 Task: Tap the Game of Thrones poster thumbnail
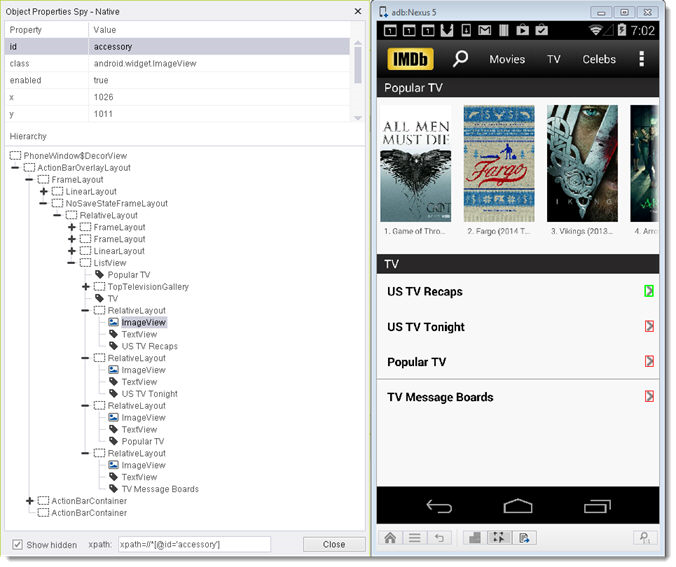tap(418, 165)
